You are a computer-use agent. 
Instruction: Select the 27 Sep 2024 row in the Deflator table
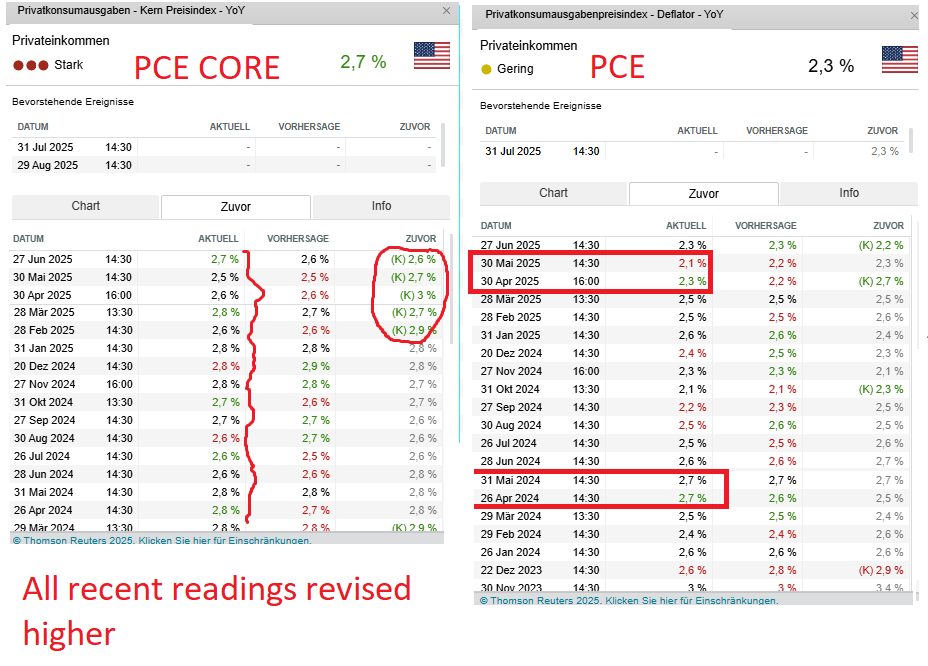pos(692,407)
